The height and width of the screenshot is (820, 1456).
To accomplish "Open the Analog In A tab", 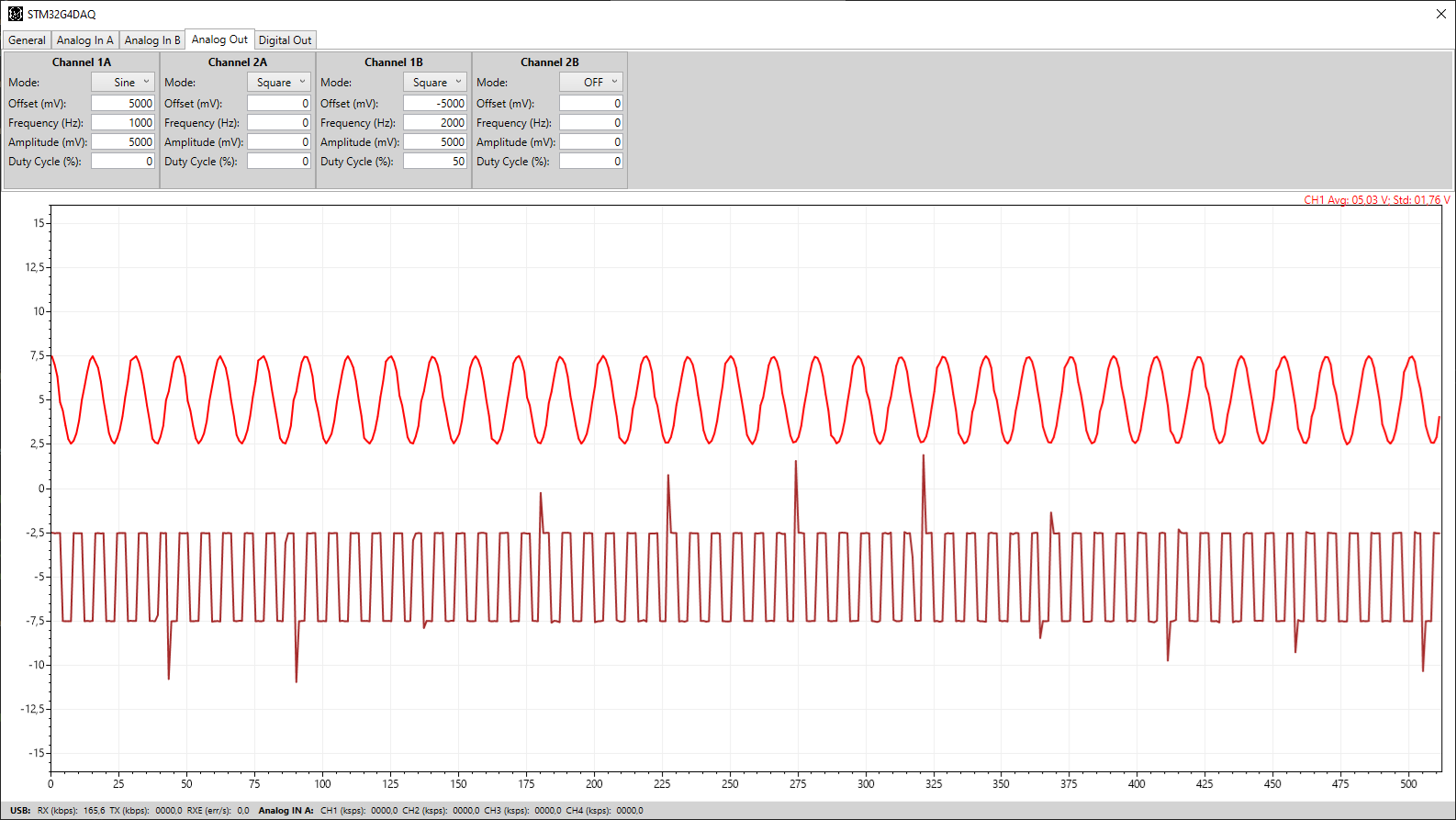I will pyautogui.click(x=84, y=40).
